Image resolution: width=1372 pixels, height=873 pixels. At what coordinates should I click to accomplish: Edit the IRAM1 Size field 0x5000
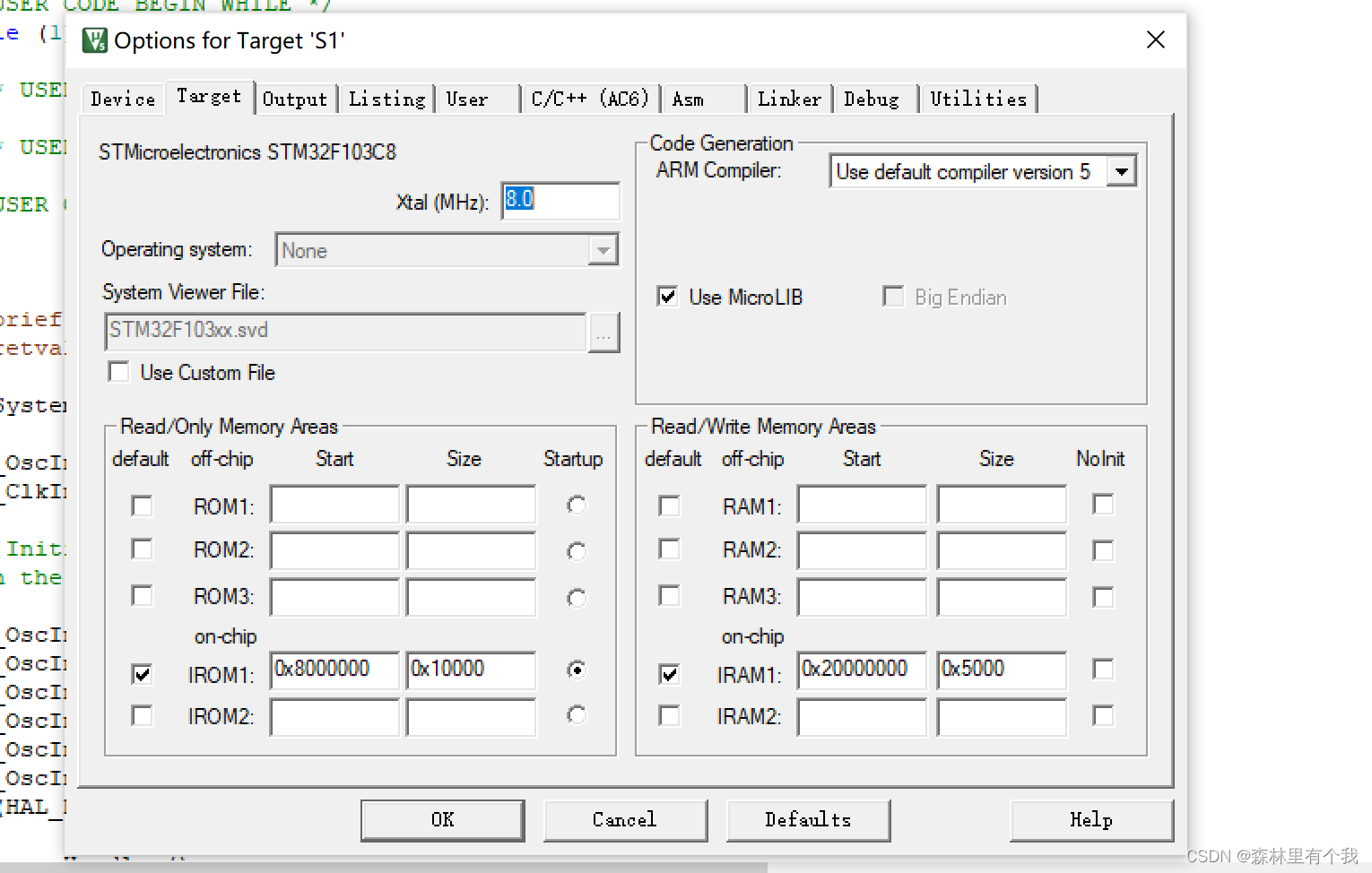point(1002,670)
